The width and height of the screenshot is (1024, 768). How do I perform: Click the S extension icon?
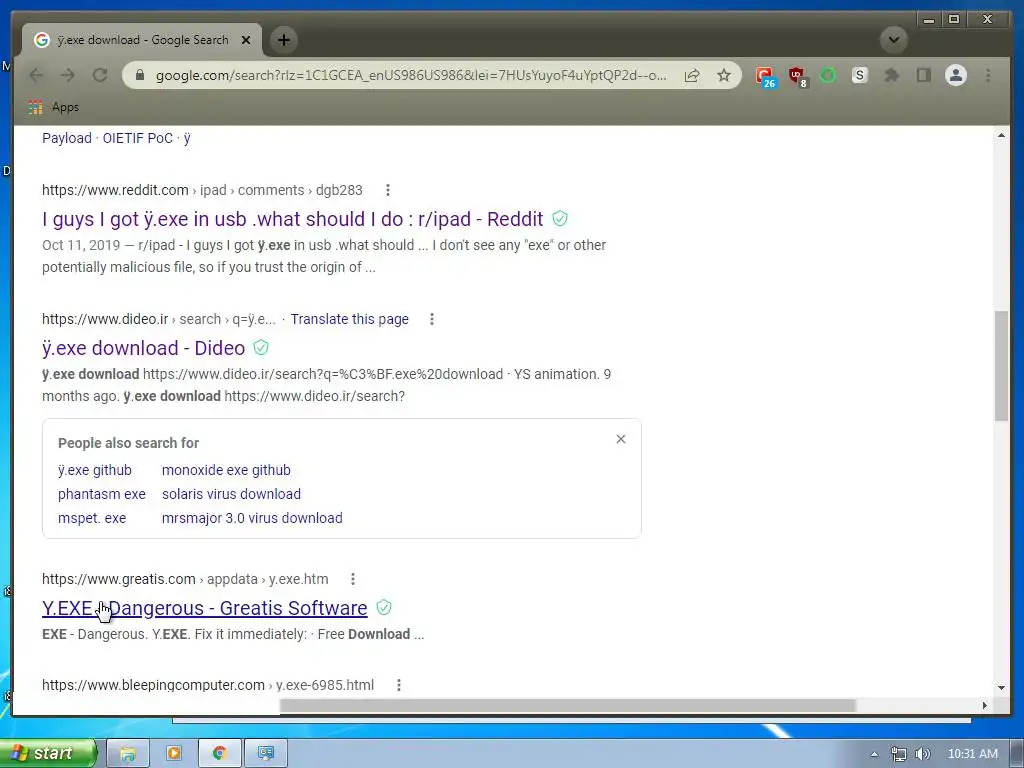point(860,76)
